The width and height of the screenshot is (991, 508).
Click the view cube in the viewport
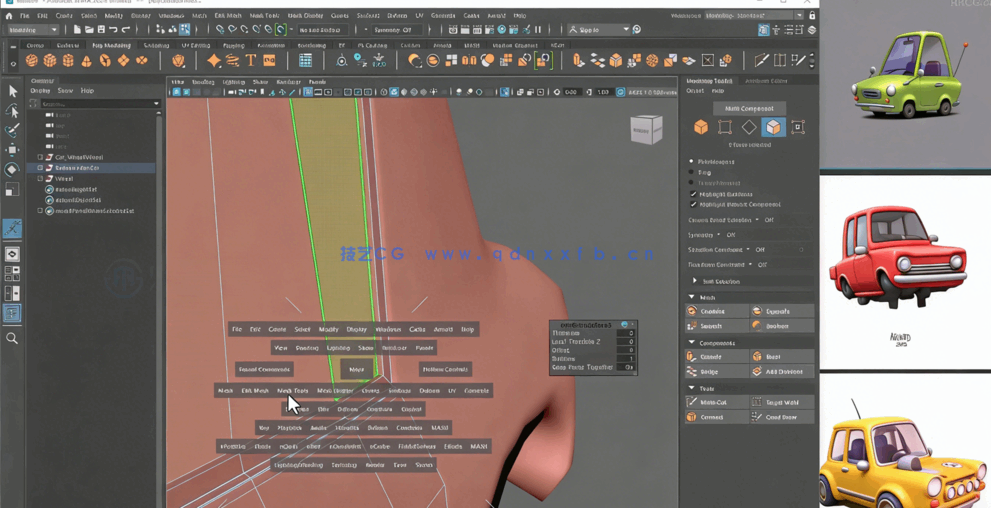coord(646,130)
